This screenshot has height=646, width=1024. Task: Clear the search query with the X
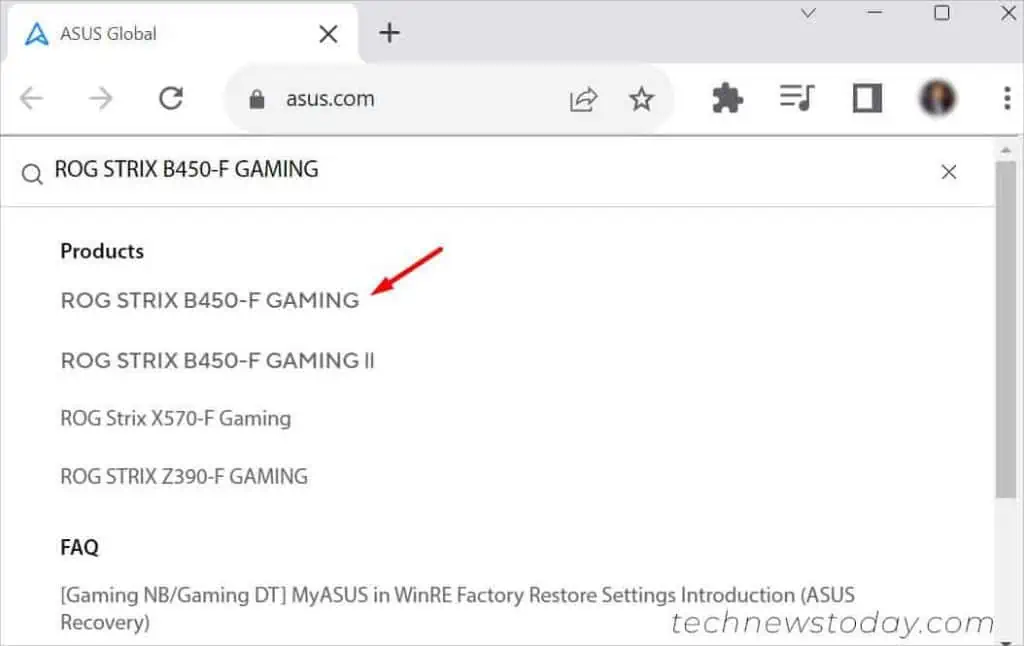948,171
